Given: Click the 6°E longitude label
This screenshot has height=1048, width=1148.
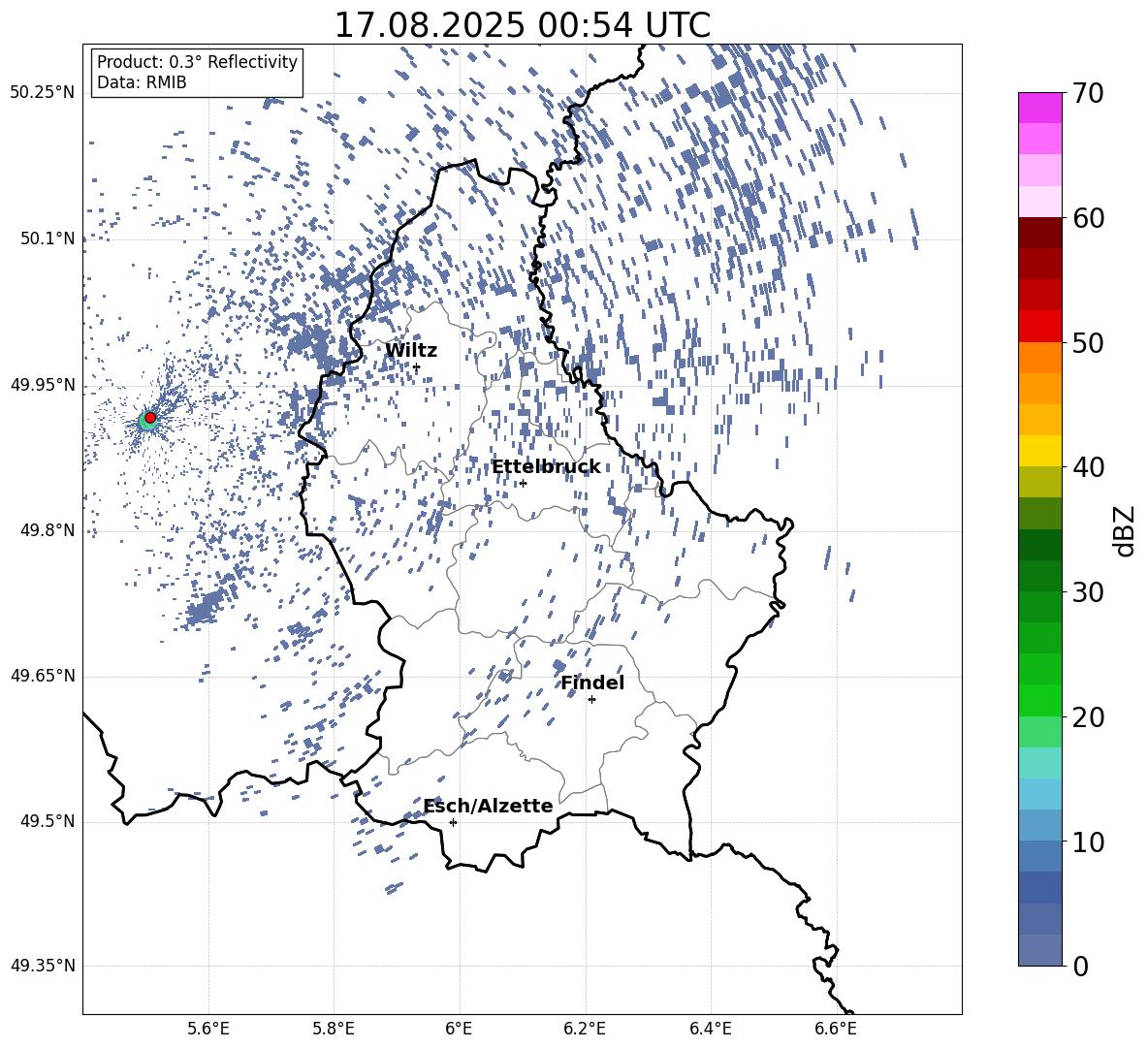Looking at the screenshot, I should tap(459, 1029).
